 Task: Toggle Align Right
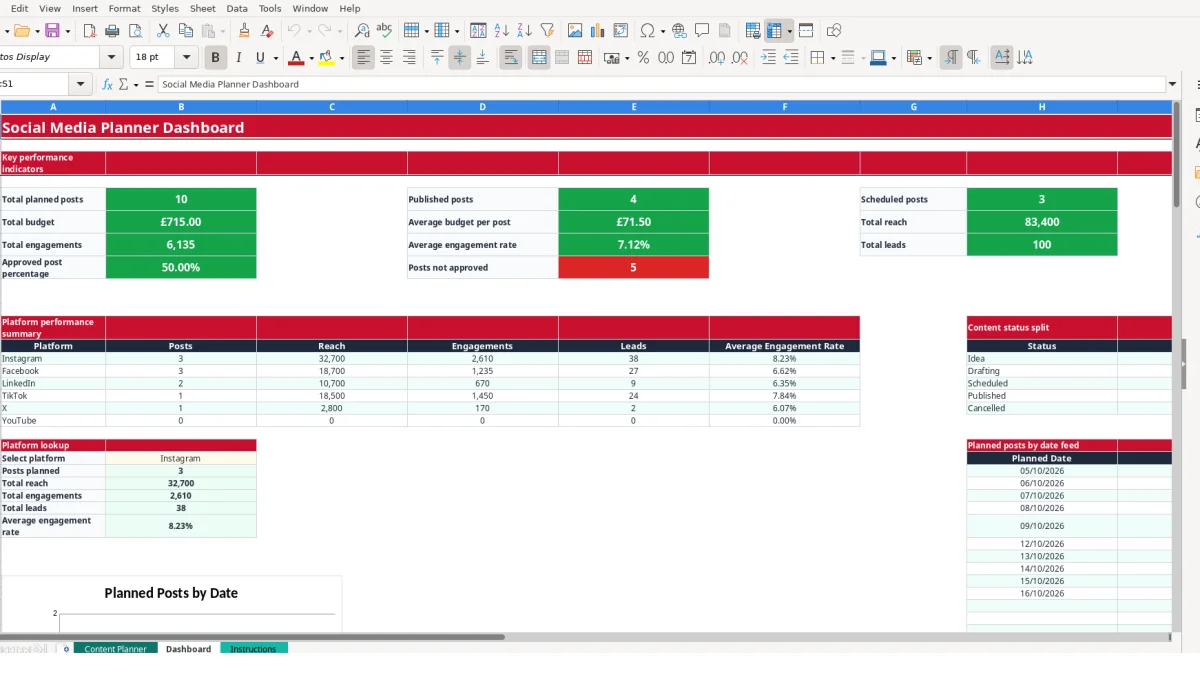[x=409, y=58]
